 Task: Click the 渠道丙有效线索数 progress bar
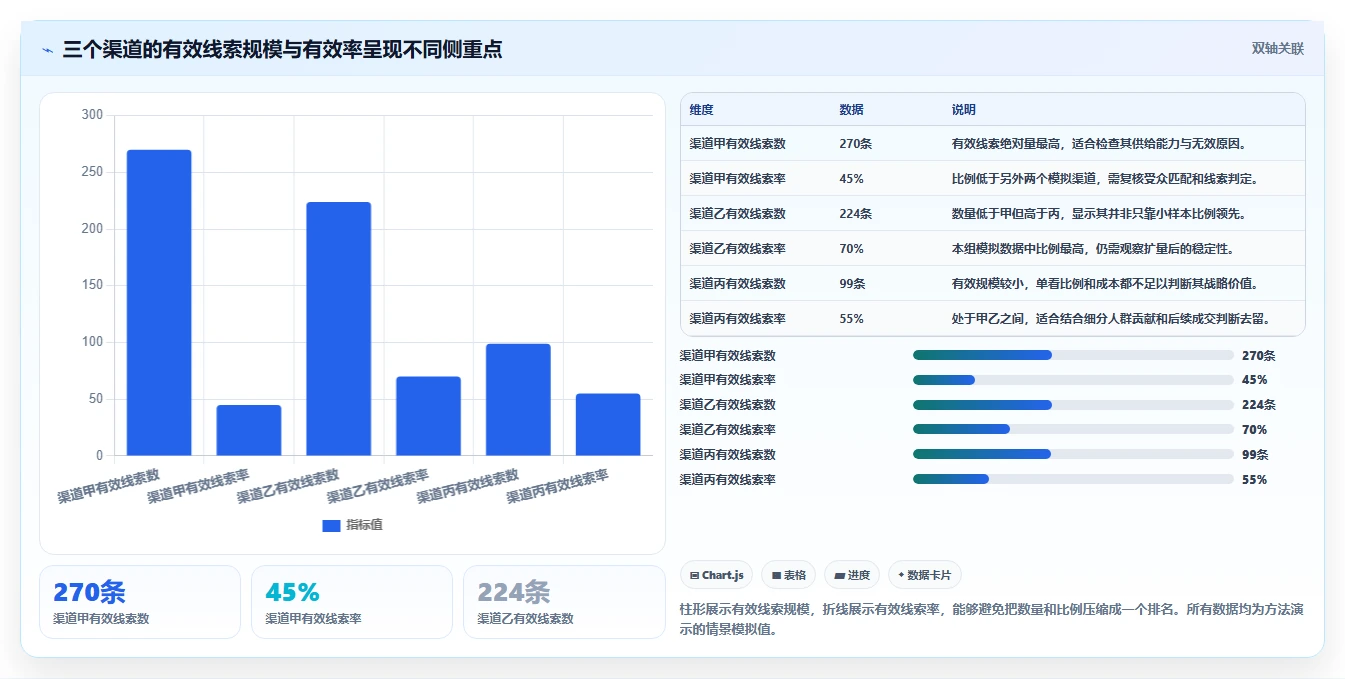[x=1073, y=454]
